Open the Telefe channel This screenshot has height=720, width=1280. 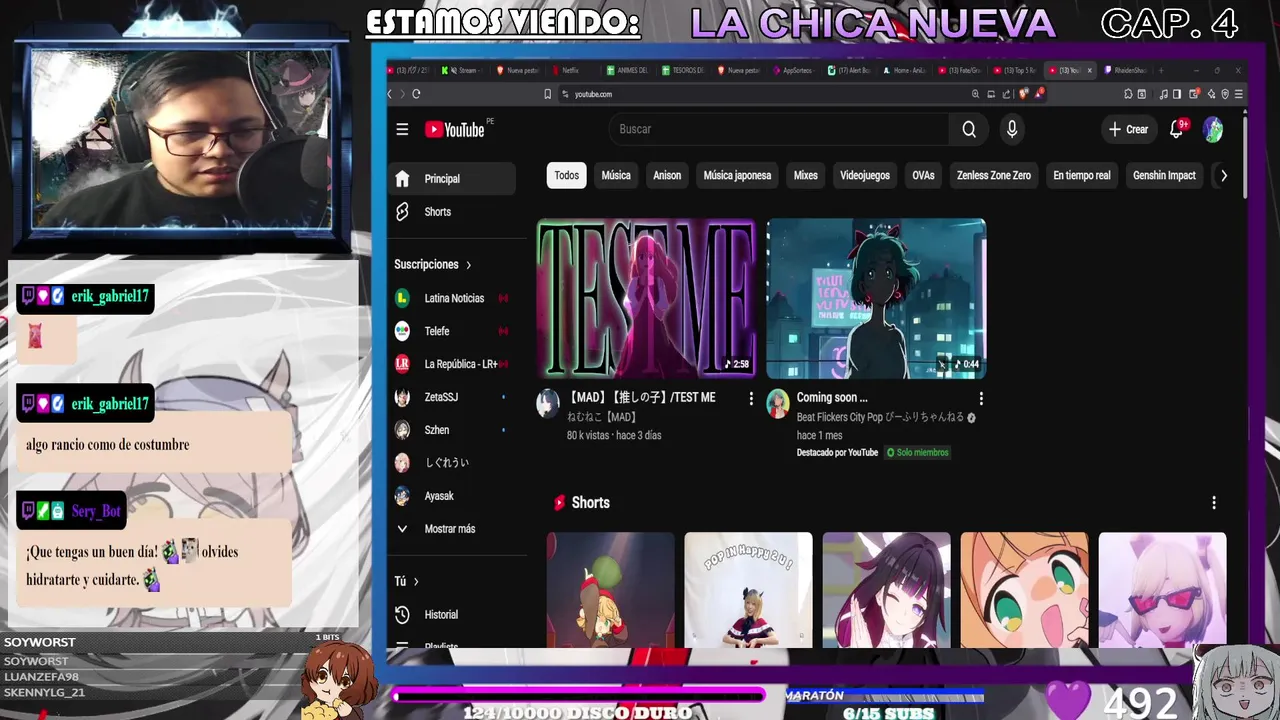click(x=452, y=331)
